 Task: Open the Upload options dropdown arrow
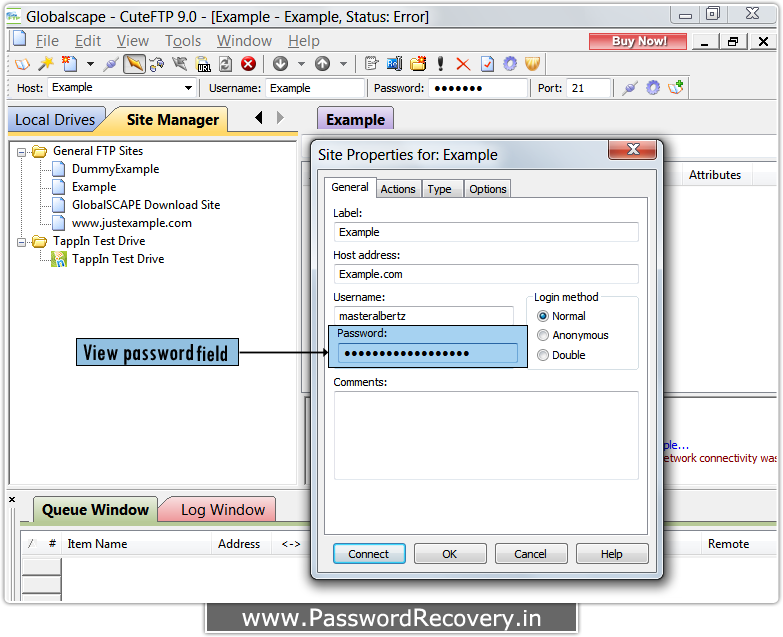click(x=343, y=64)
